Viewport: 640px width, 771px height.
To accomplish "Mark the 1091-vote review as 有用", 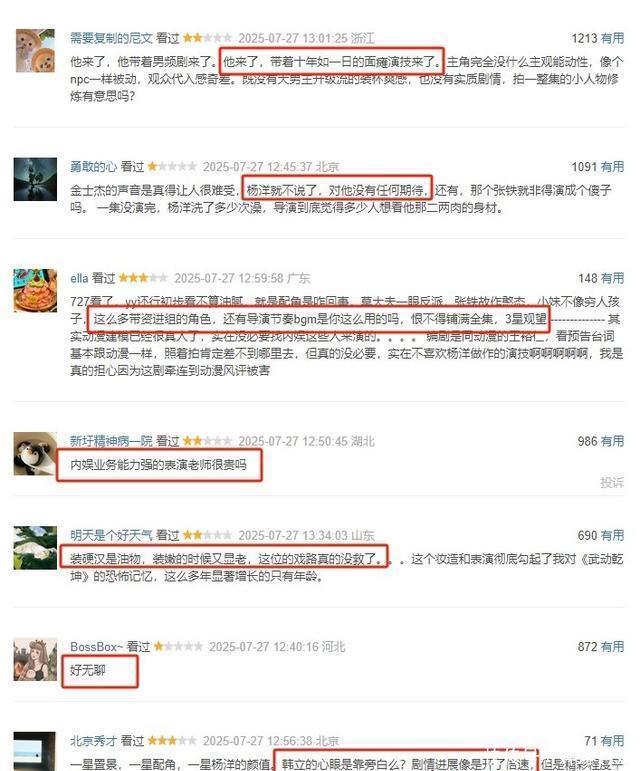I will pos(612,167).
